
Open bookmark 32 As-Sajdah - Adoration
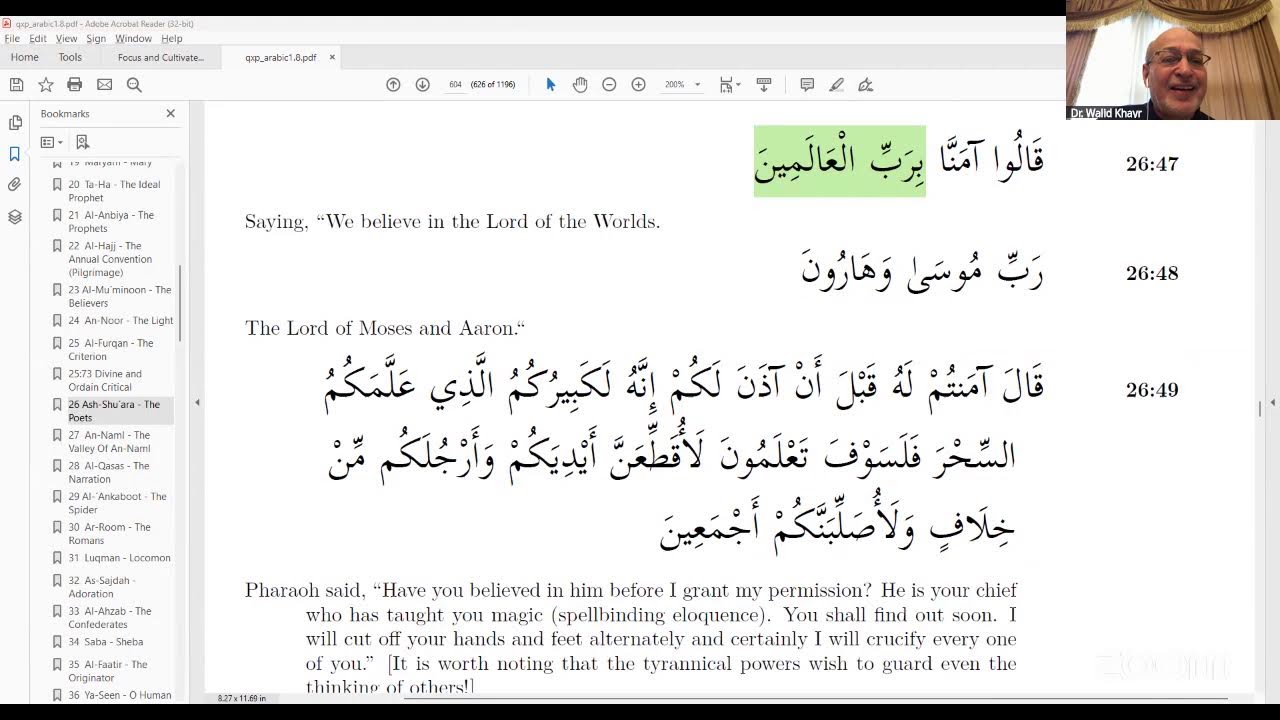coord(101,587)
